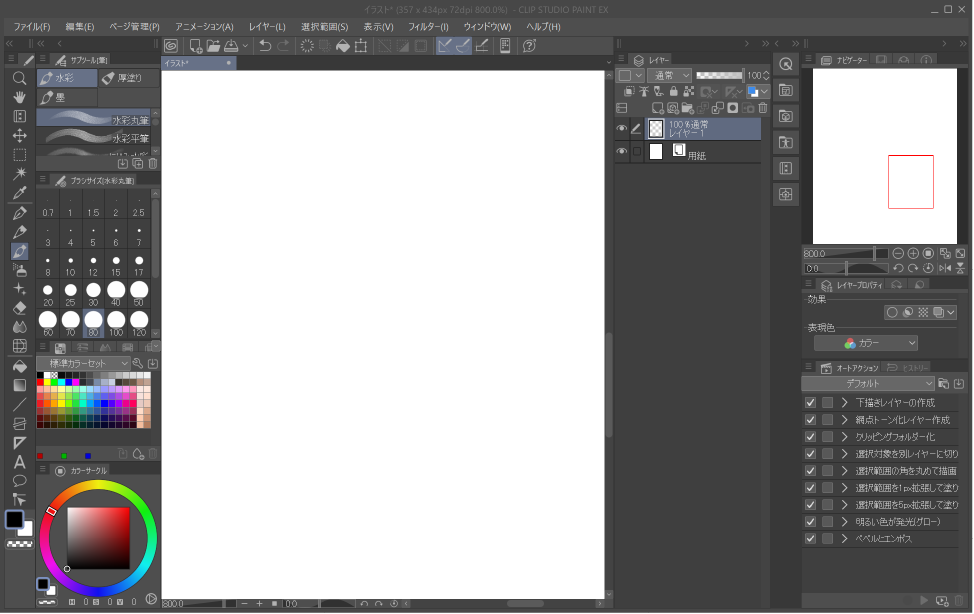Select the Hand tool
The height and width of the screenshot is (614, 974).
19,99
